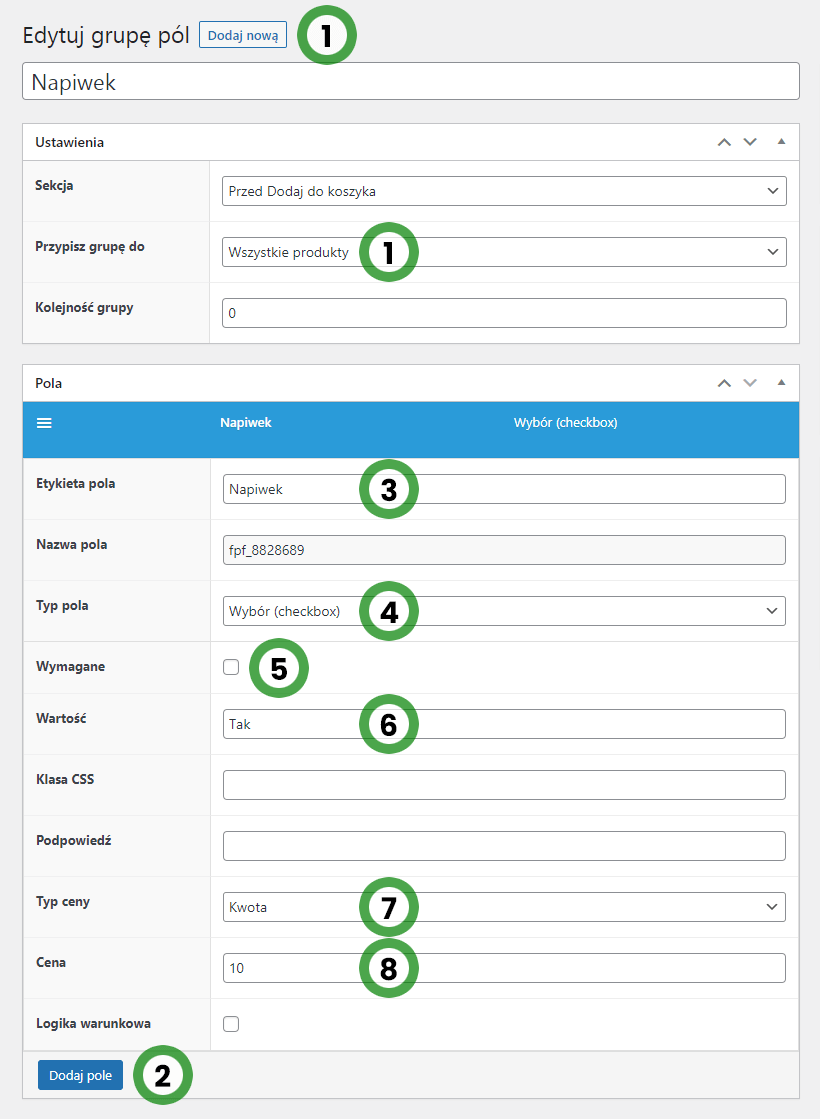Image resolution: width=820 pixels, height=1119 pixels.
Task: Open the Sekcja dropdown
Action: pyautogui.click(x=503, y=191)
